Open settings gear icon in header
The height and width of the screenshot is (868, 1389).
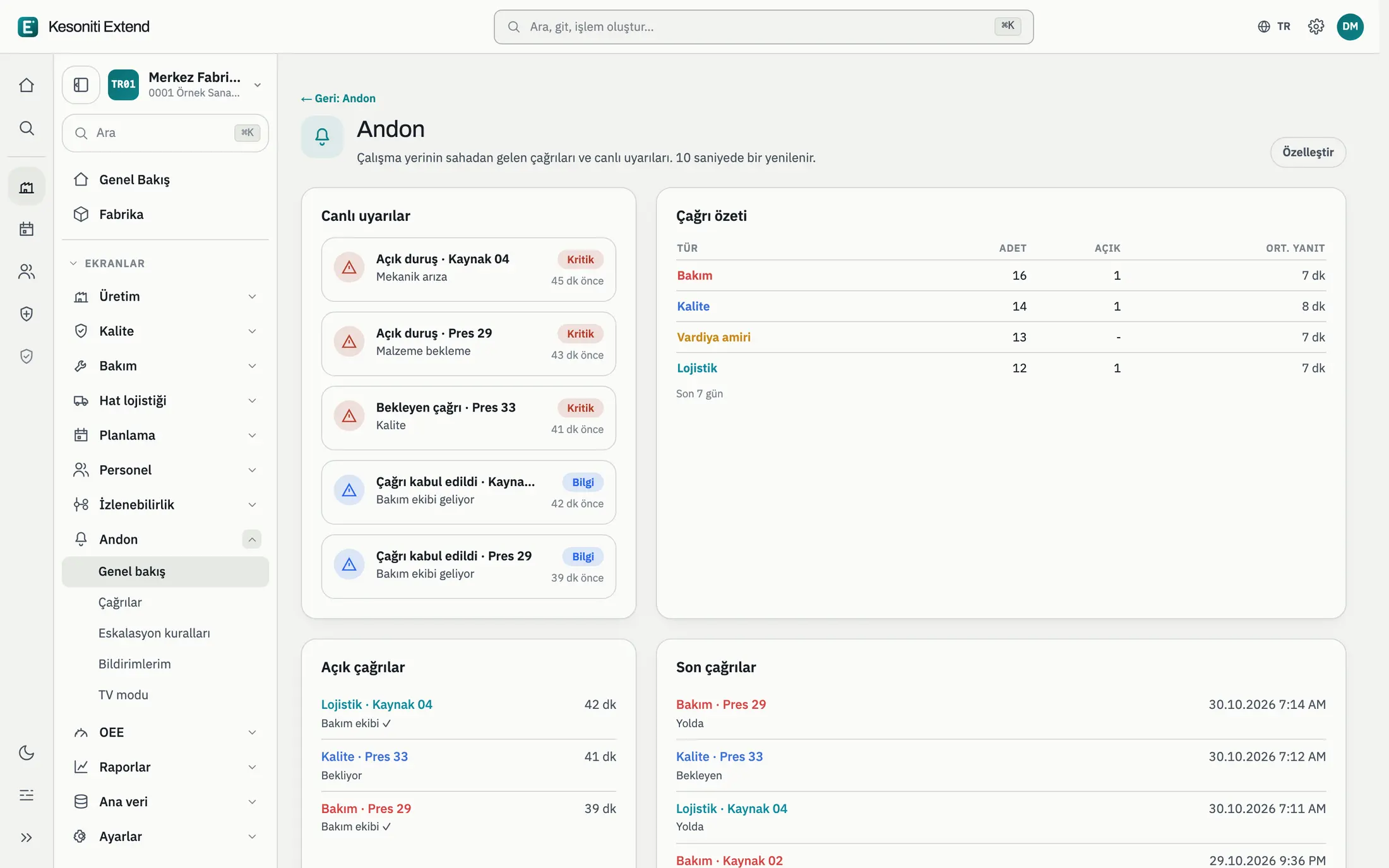coord(1316,27)
